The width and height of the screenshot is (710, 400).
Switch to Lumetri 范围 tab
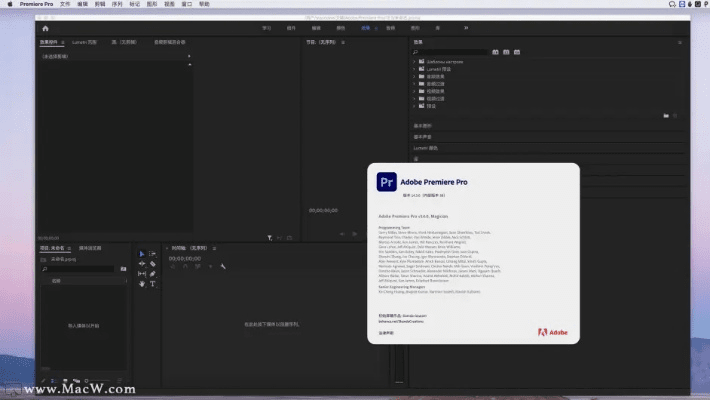[x=85, y=42]
